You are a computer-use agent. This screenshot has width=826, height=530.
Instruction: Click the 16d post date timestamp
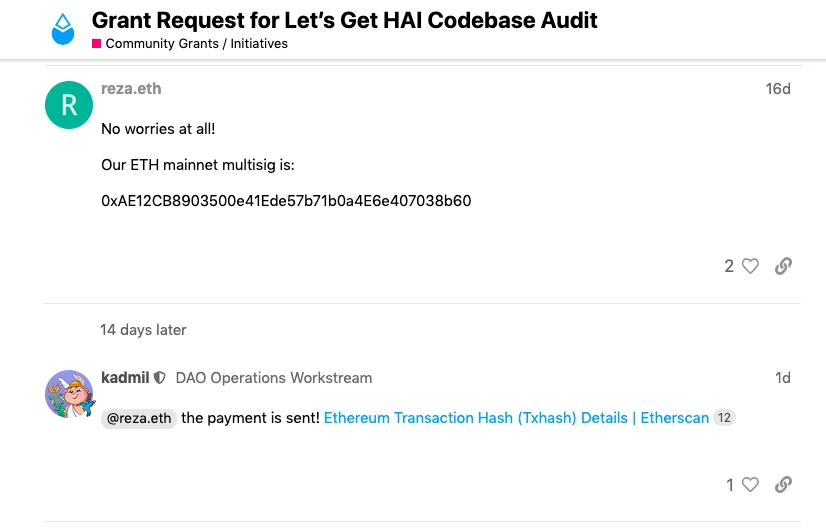click(778, 89)
